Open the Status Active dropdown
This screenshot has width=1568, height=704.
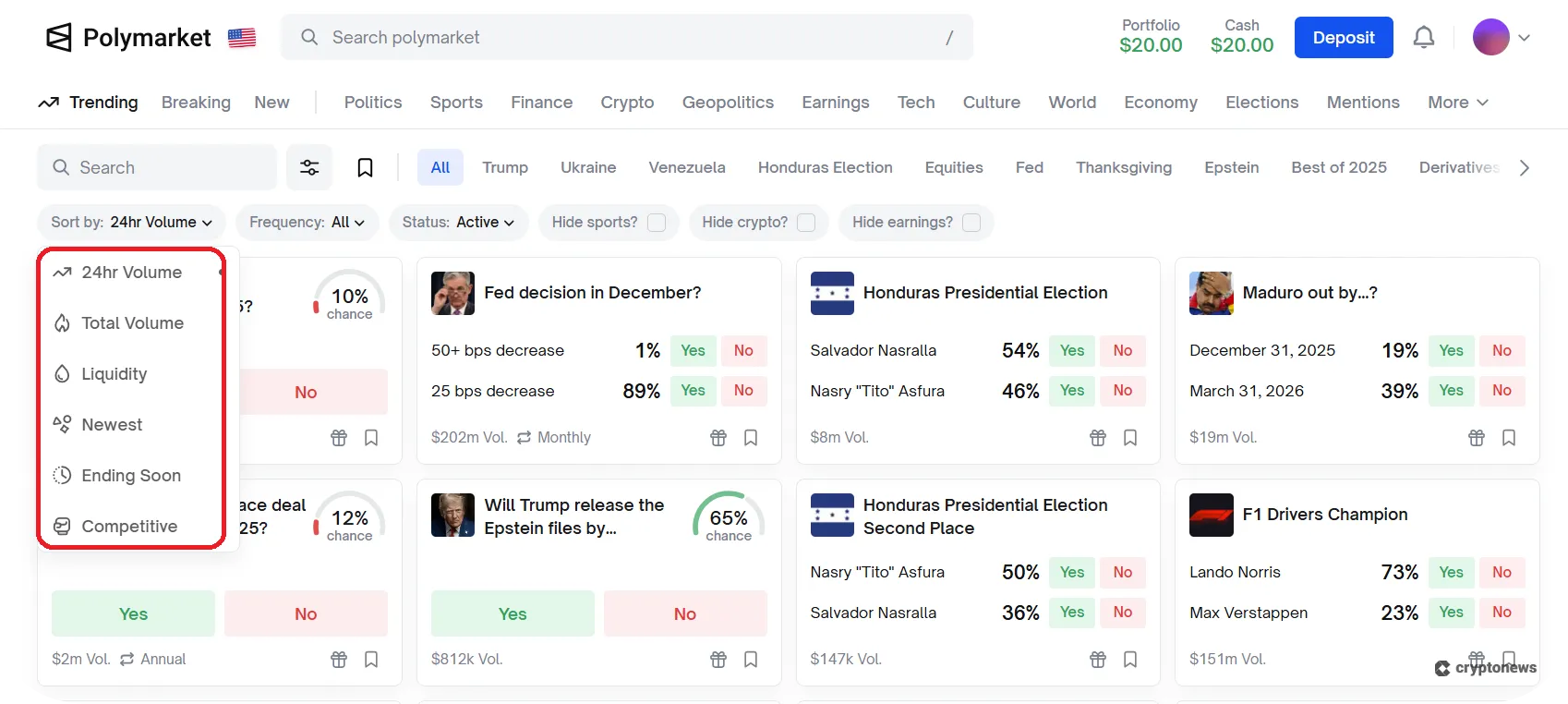point(458,223)
